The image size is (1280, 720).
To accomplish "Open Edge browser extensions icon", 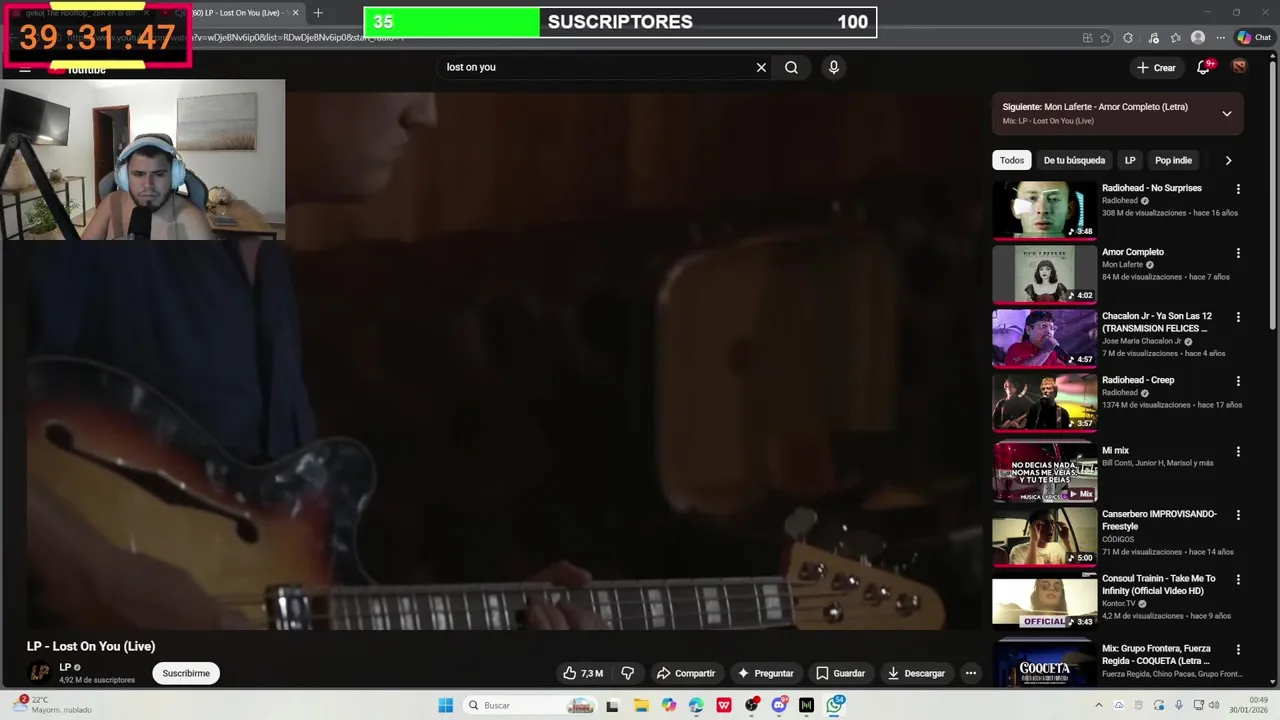I will 1128,38.
